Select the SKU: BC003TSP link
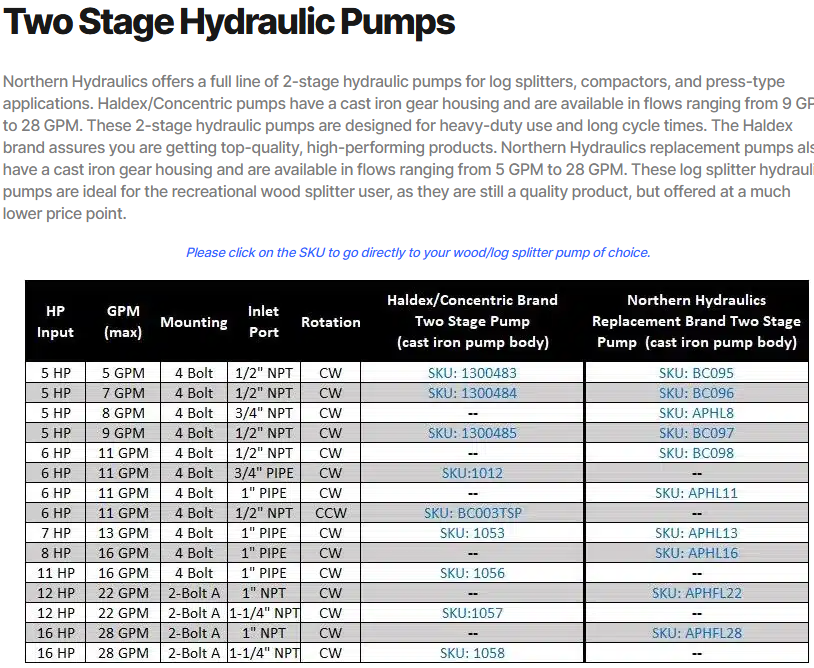 [472, 513]
